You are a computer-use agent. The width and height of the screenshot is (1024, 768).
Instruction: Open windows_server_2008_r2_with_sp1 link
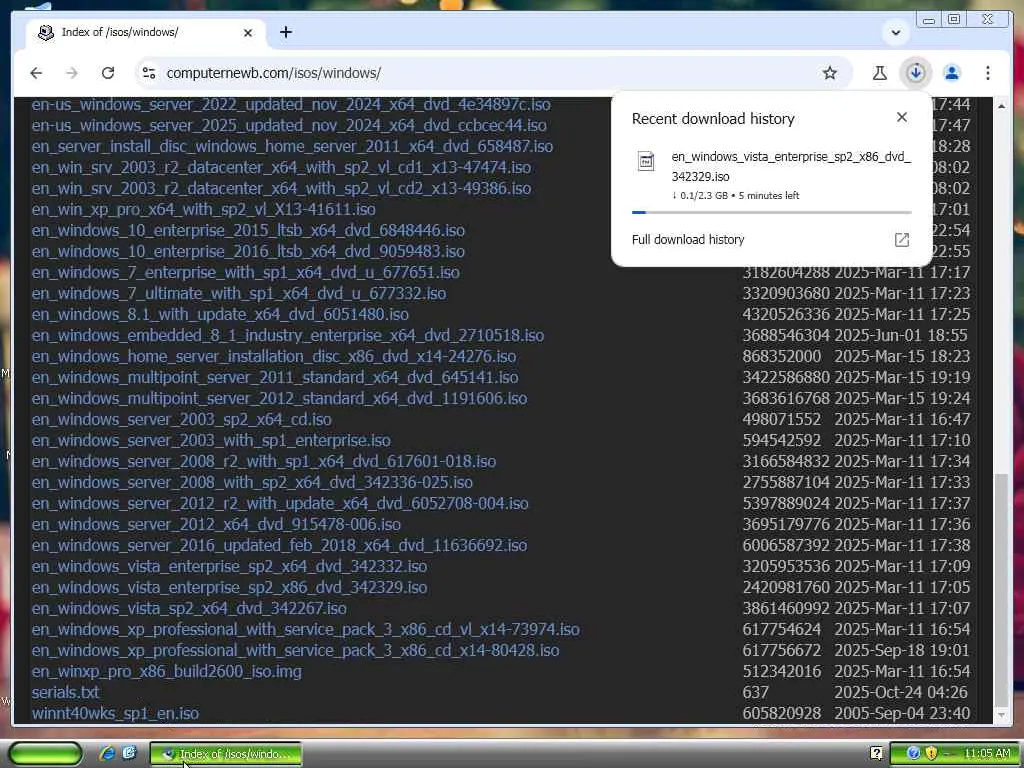pos(264,461)
